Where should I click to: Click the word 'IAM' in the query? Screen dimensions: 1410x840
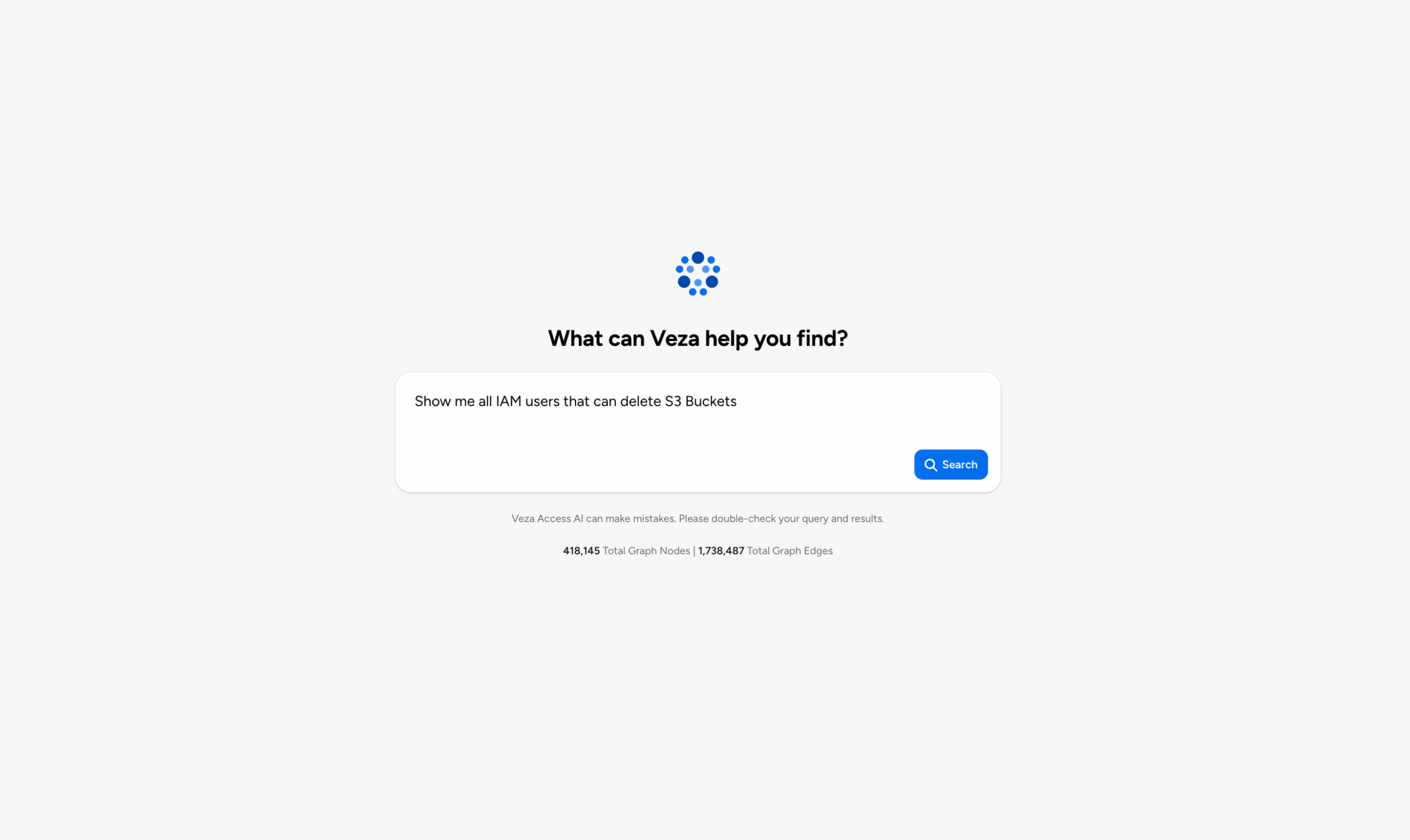(508, 402)
